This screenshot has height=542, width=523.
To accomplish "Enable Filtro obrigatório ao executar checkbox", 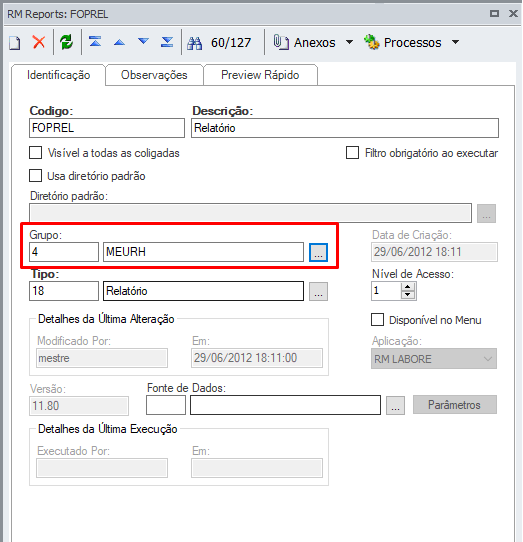I will click(x=352, y=152).
